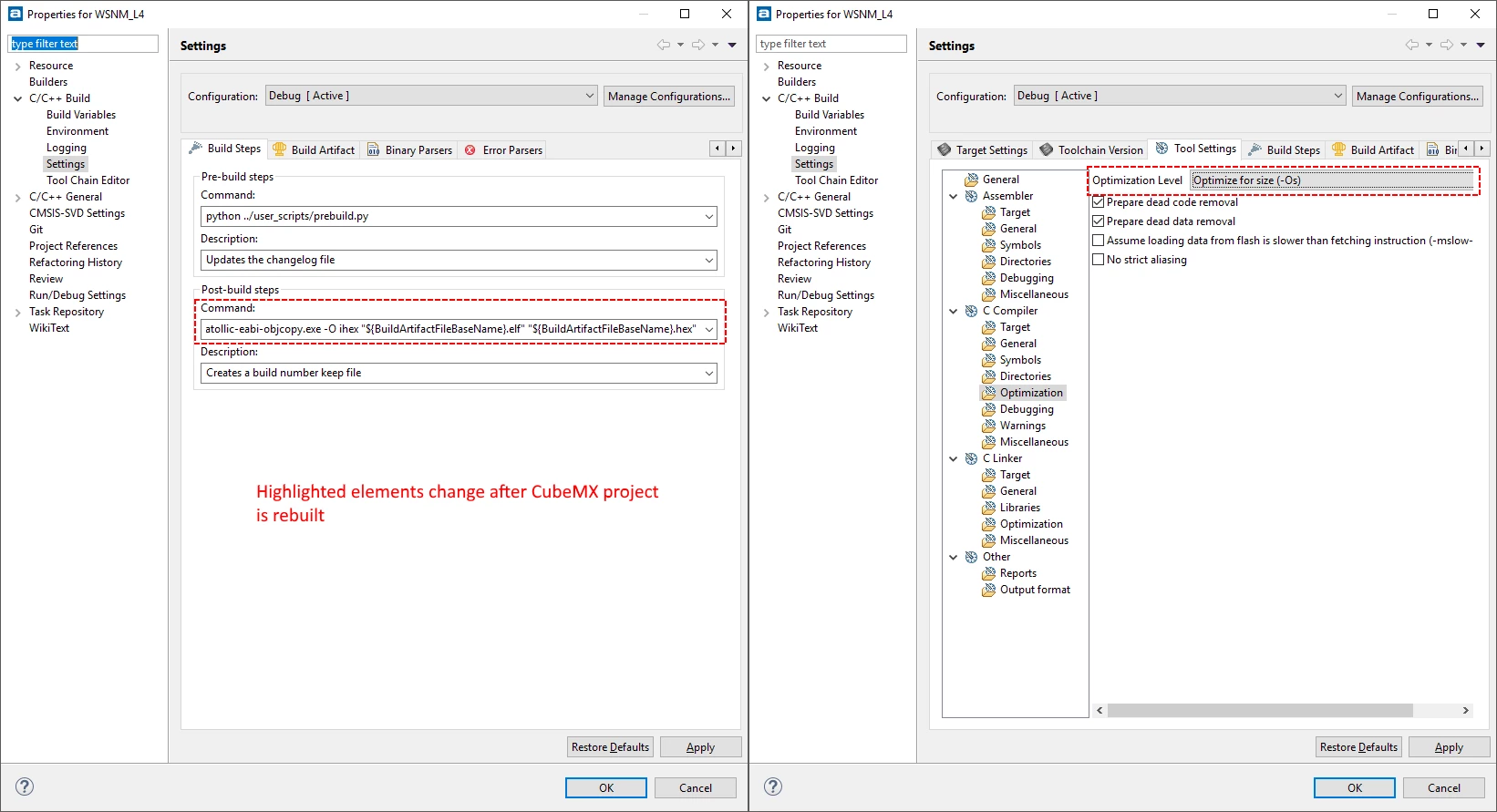Click Apply button in right window
The width and height of the screenshot is (1497, 812).
click(1449, 747)
